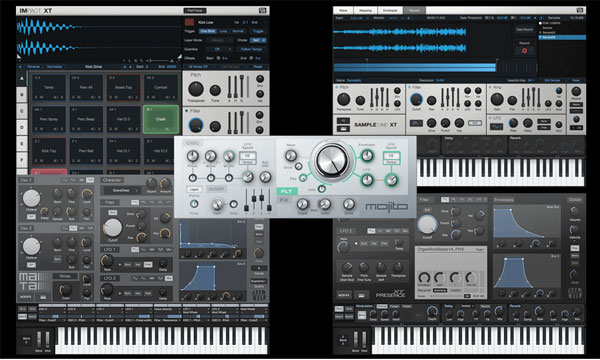Select the FLT tab in Mojito
Screen dimensions: 600x360
coord(286,191)
